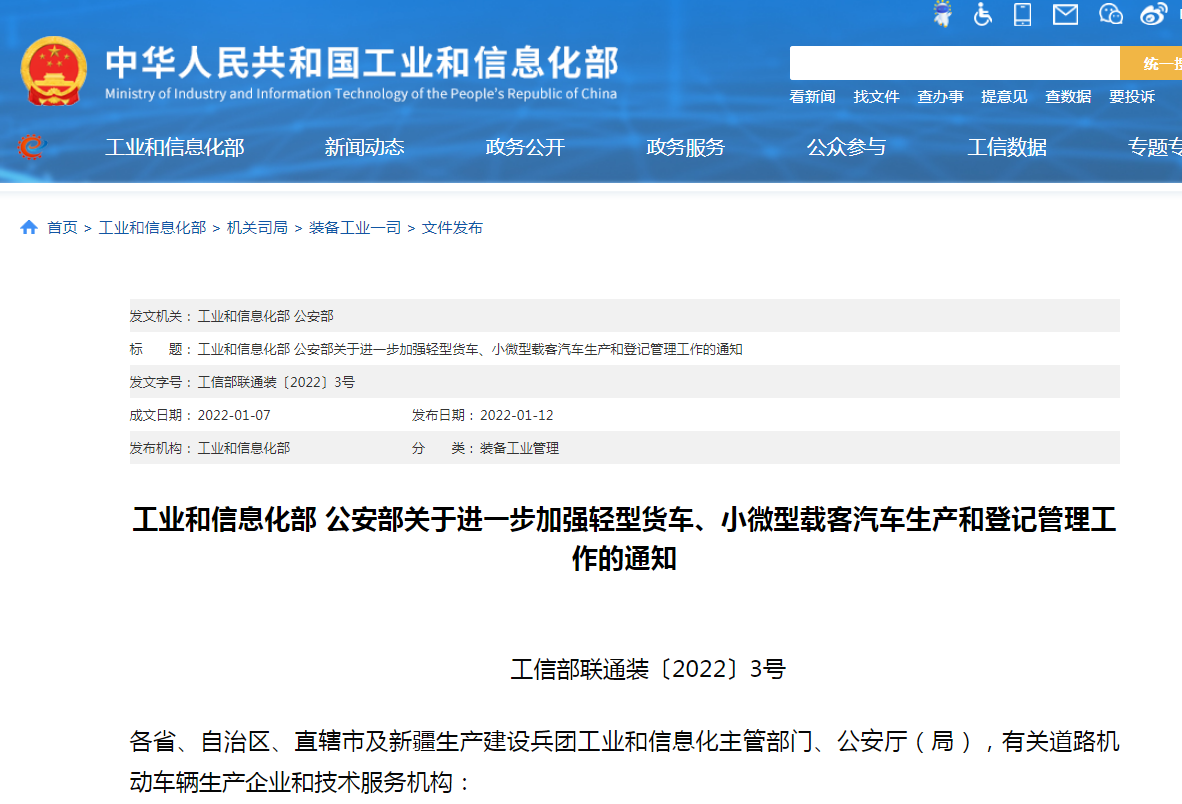1182x804 pixels.
Task: Click the English ministry name subtitle
Action: [x=360, y=93]
